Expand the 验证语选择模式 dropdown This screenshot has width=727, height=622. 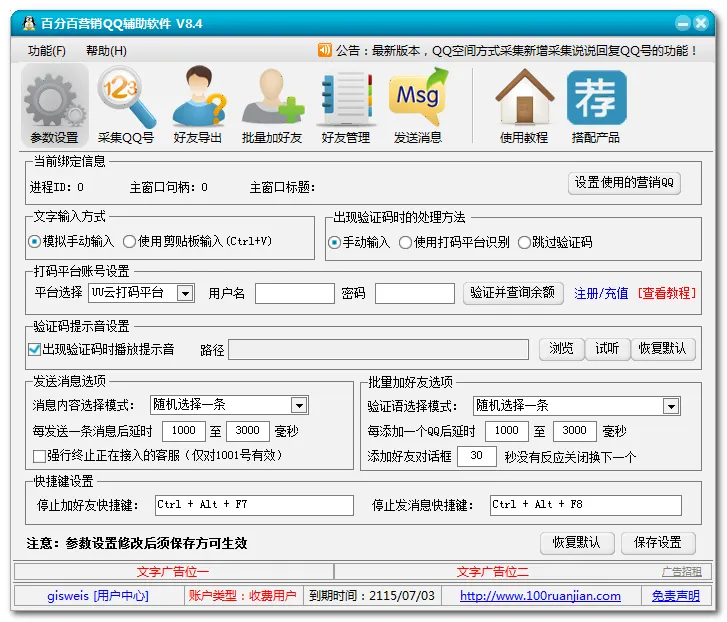(670, 406)
